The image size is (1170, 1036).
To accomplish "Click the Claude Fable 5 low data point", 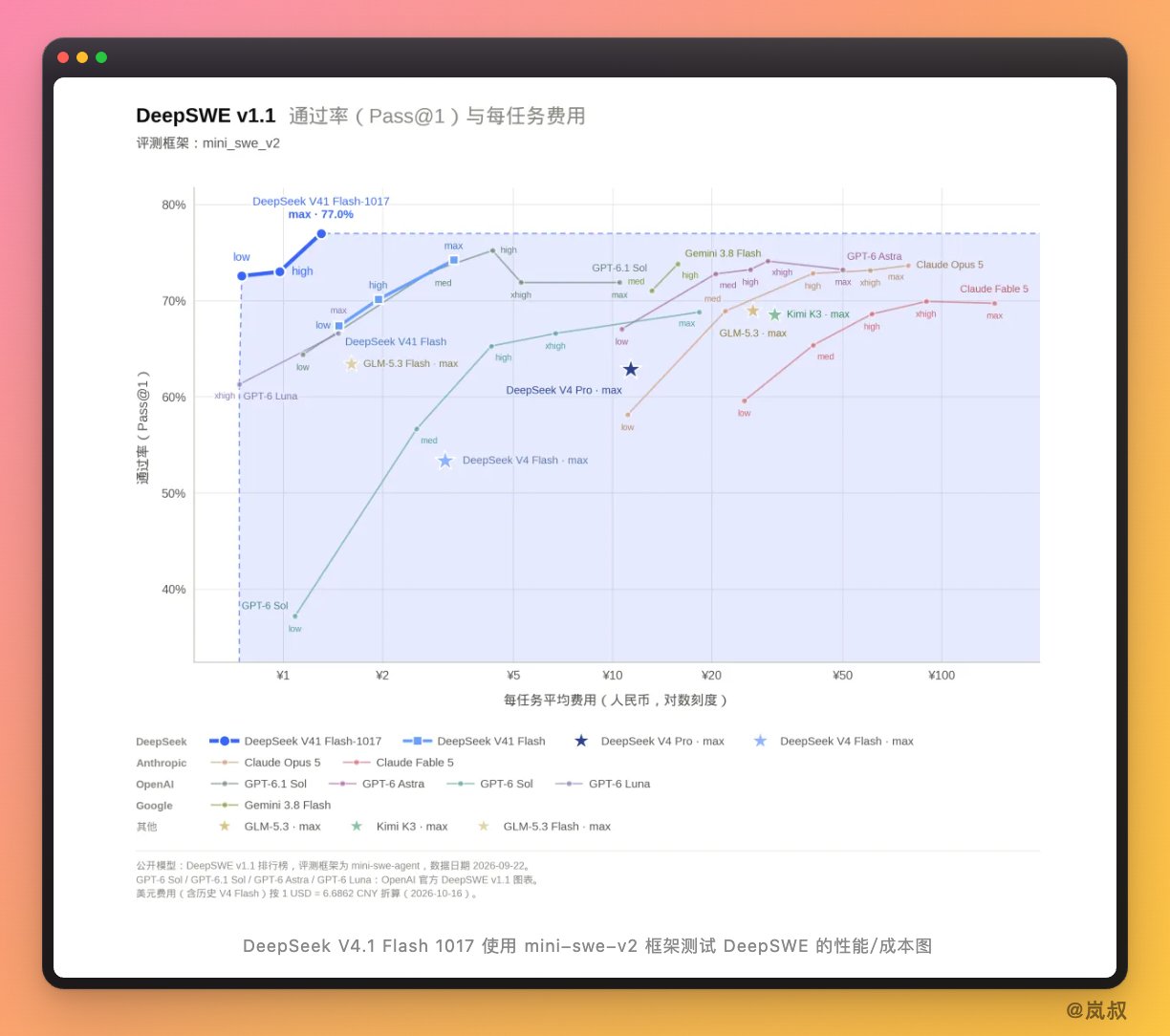I will click(x=745, y=401).
